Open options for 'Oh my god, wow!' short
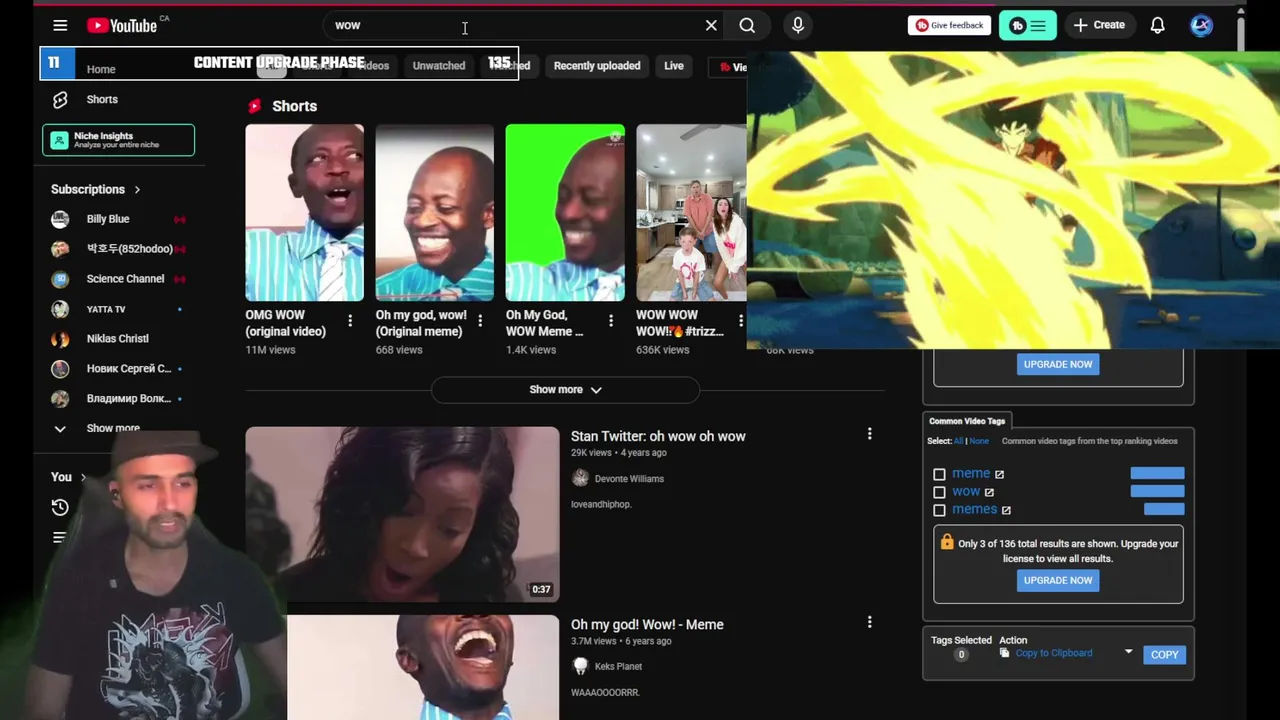This screenshot has height=720, width=1280. (480, 321)
